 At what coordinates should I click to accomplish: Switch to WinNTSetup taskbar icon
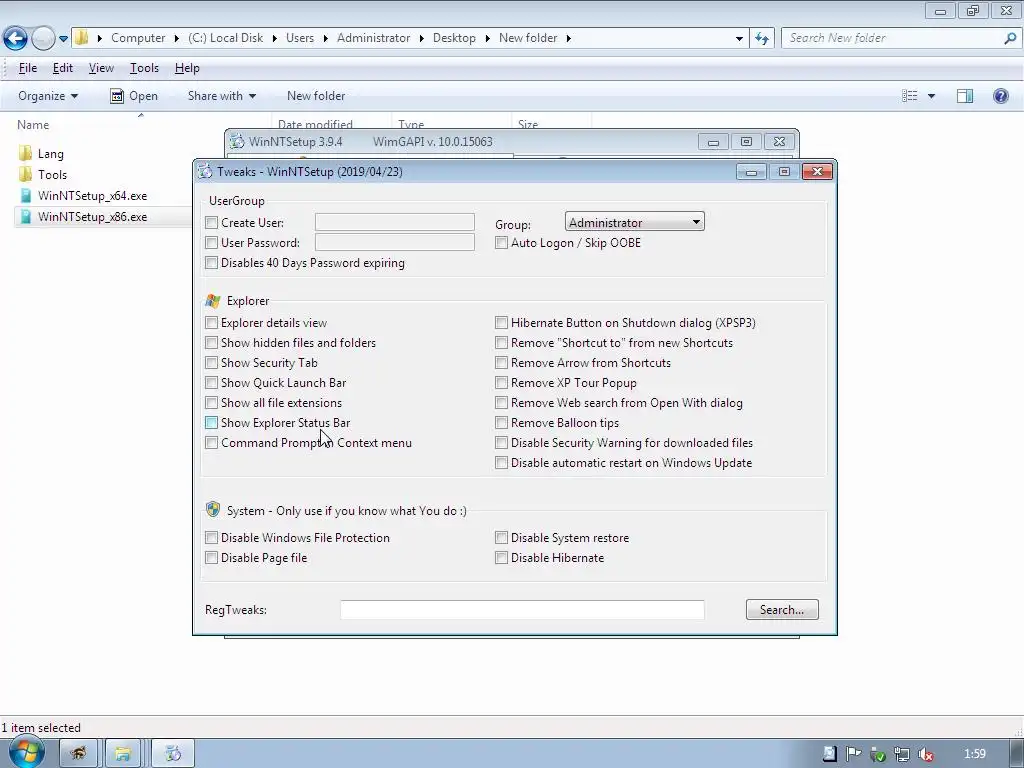point(173,754)
